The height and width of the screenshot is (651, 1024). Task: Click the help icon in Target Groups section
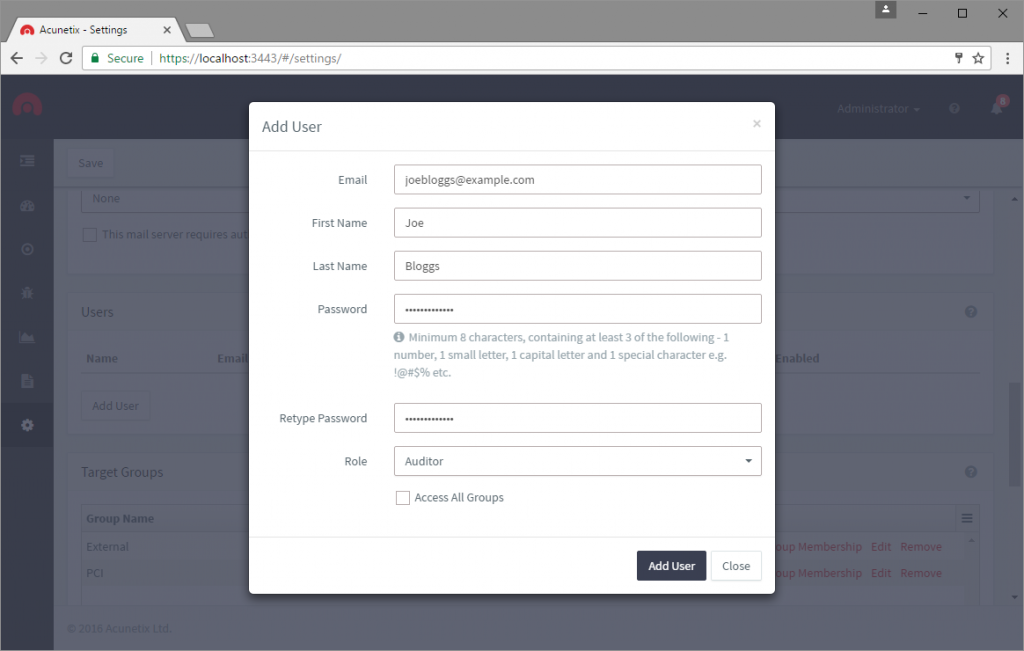(971, 471)
